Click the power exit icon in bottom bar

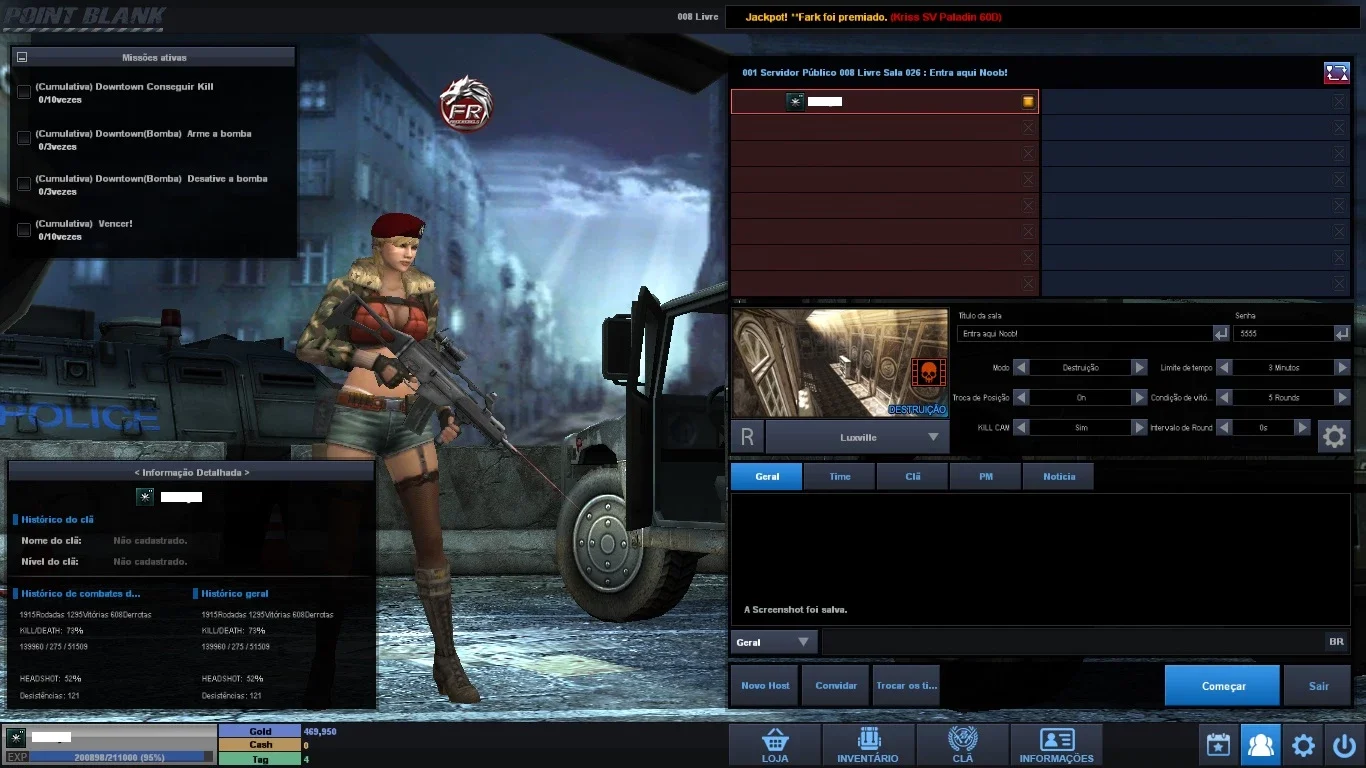coord(1343,746)
